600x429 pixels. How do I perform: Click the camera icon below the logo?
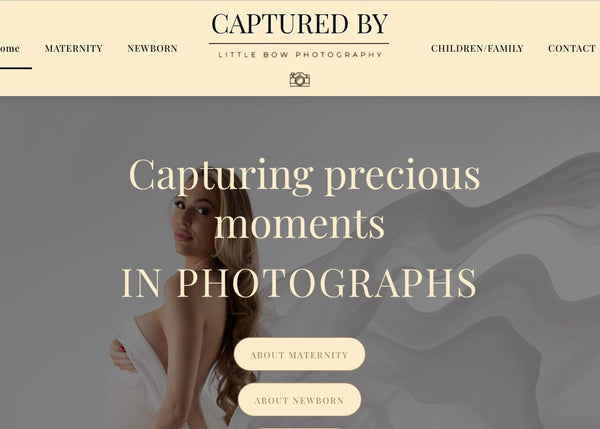tap(300, 79)
